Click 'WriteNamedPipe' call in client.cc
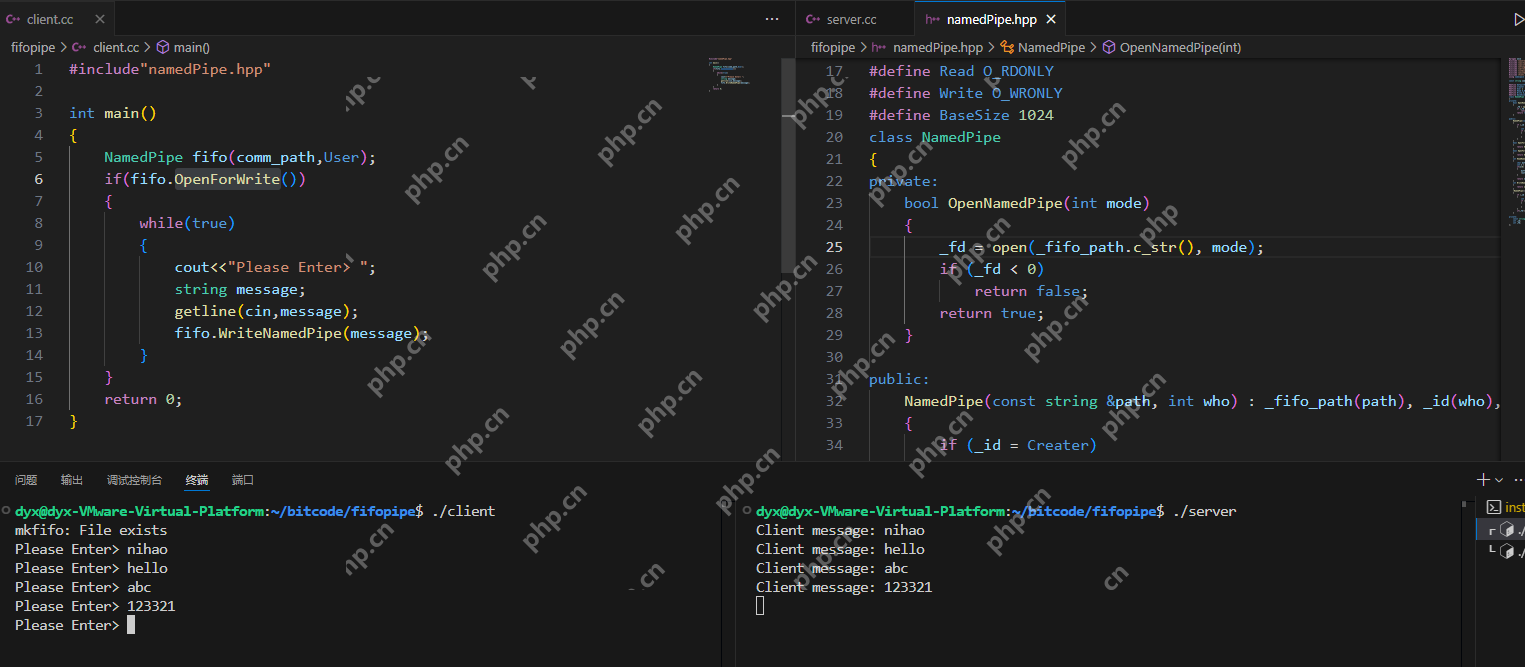Screen dimensions: 1525x667 280,333
